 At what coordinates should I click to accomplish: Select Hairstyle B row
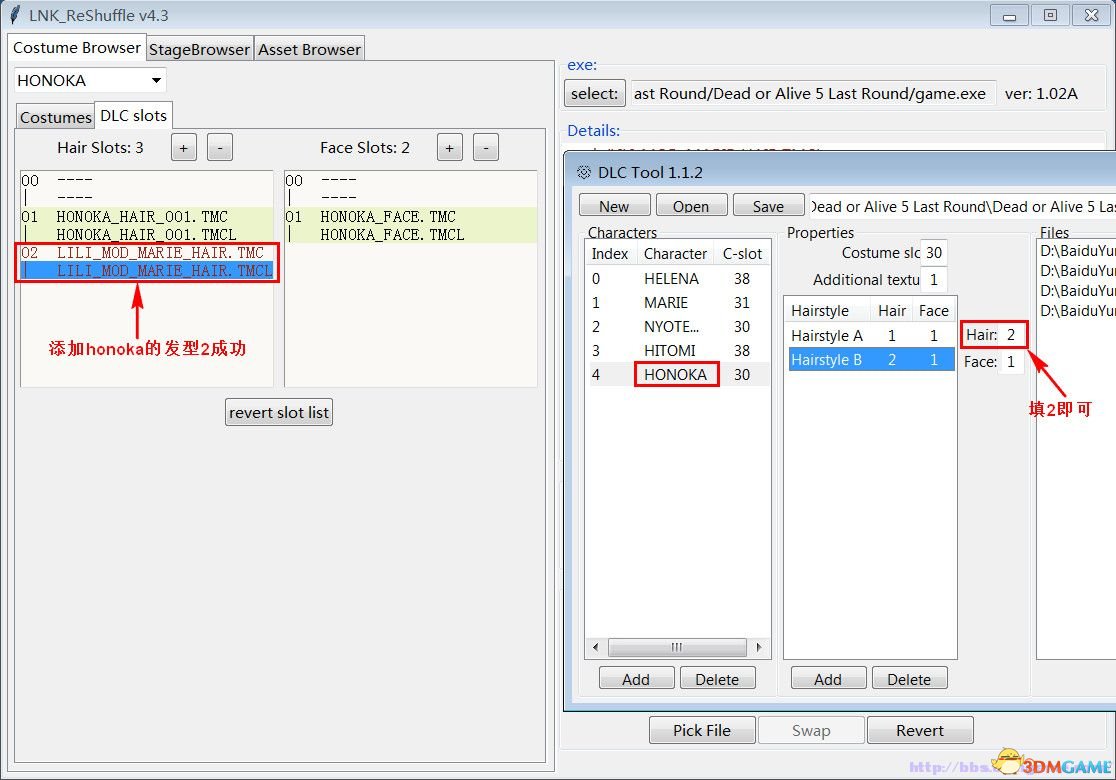click(x=871, y=360)
